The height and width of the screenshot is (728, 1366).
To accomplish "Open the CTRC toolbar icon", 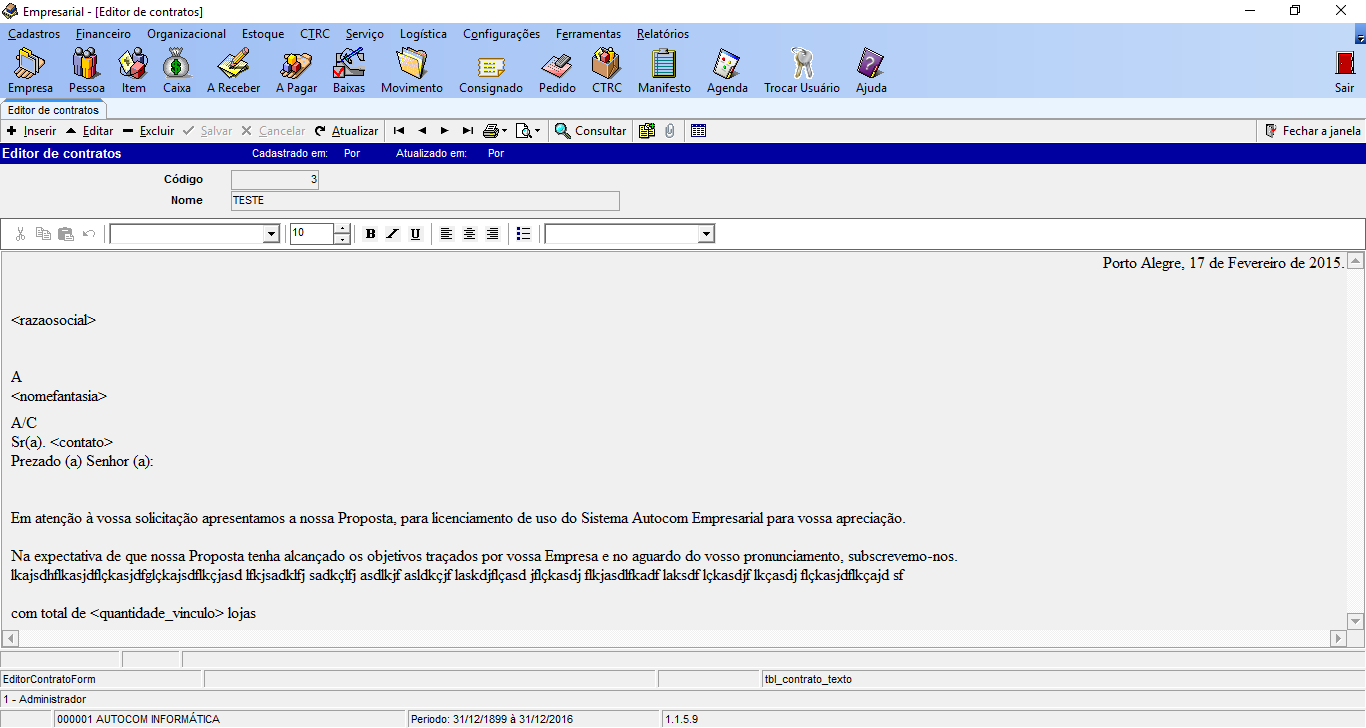I will (x=606, y=70).
